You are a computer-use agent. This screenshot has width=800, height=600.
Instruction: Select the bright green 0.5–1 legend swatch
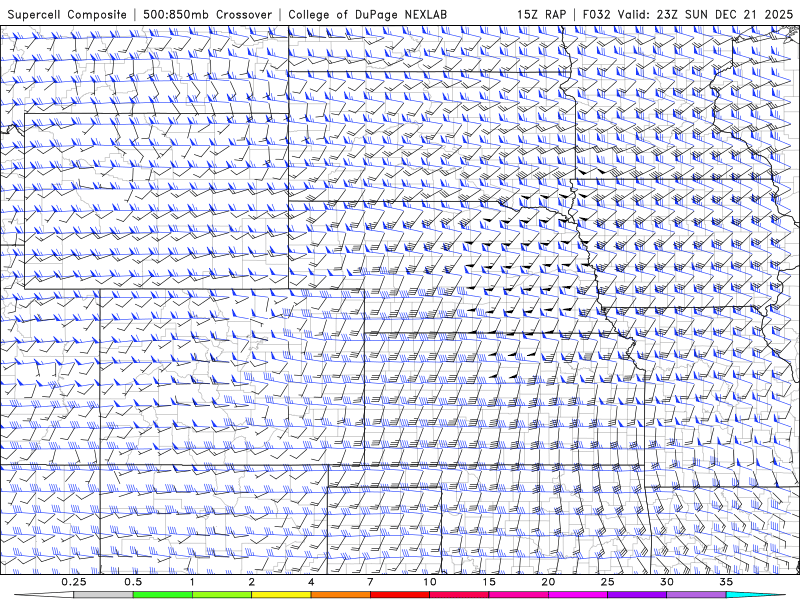pyautogui.click(x=162, y=595)
